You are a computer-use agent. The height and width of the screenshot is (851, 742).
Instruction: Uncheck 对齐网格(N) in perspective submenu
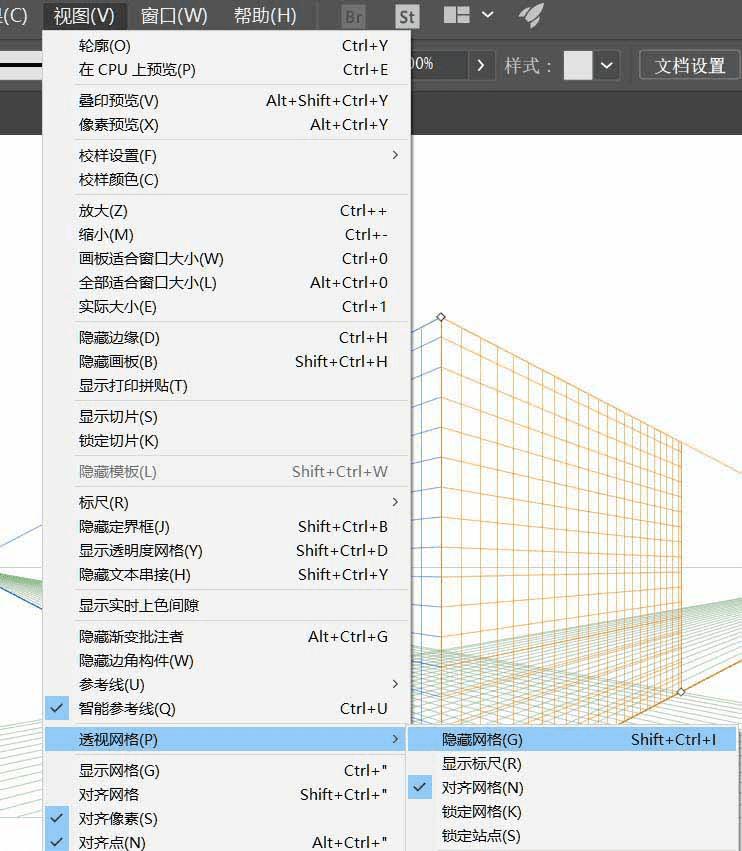click(x=572, y=788)
